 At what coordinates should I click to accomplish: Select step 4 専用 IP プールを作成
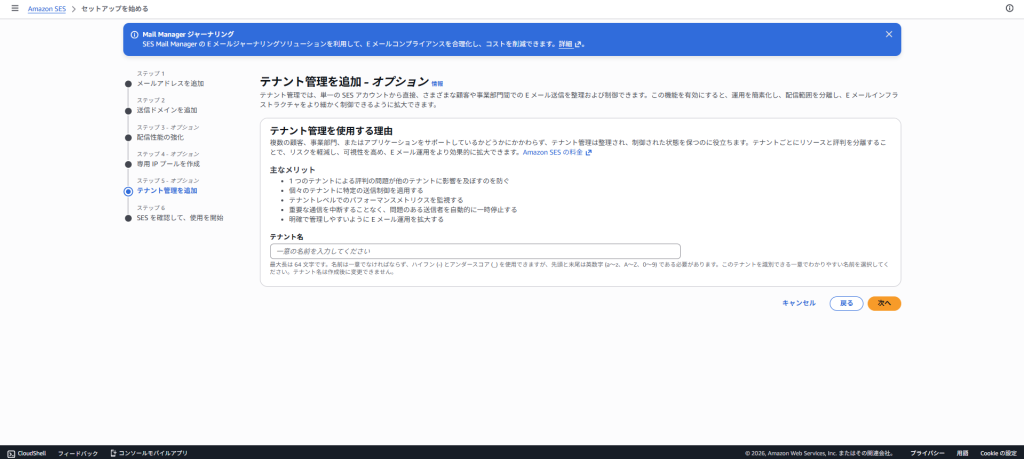click(168, 163)
